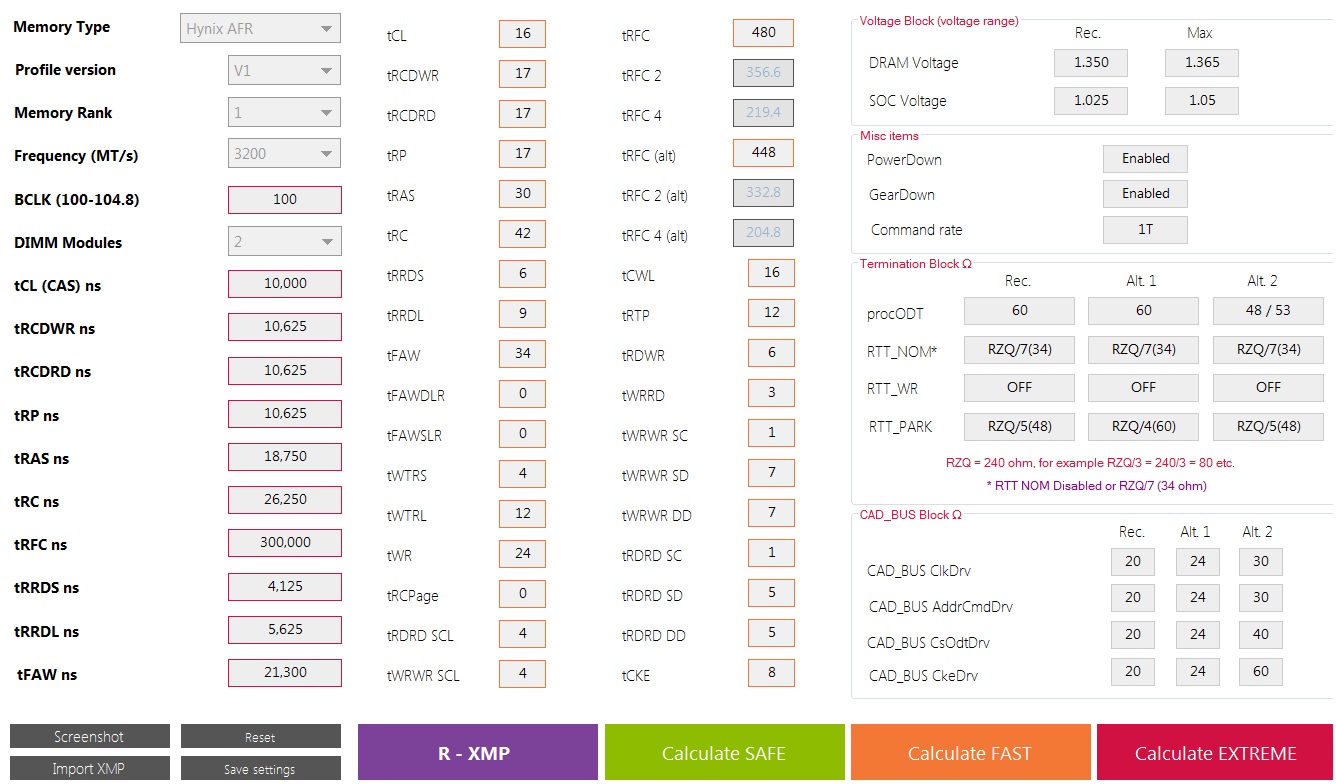This screenshot has width=1336, height=784.
Task: Click the green Calculate SAFE button
Action: tap(724, 753)
